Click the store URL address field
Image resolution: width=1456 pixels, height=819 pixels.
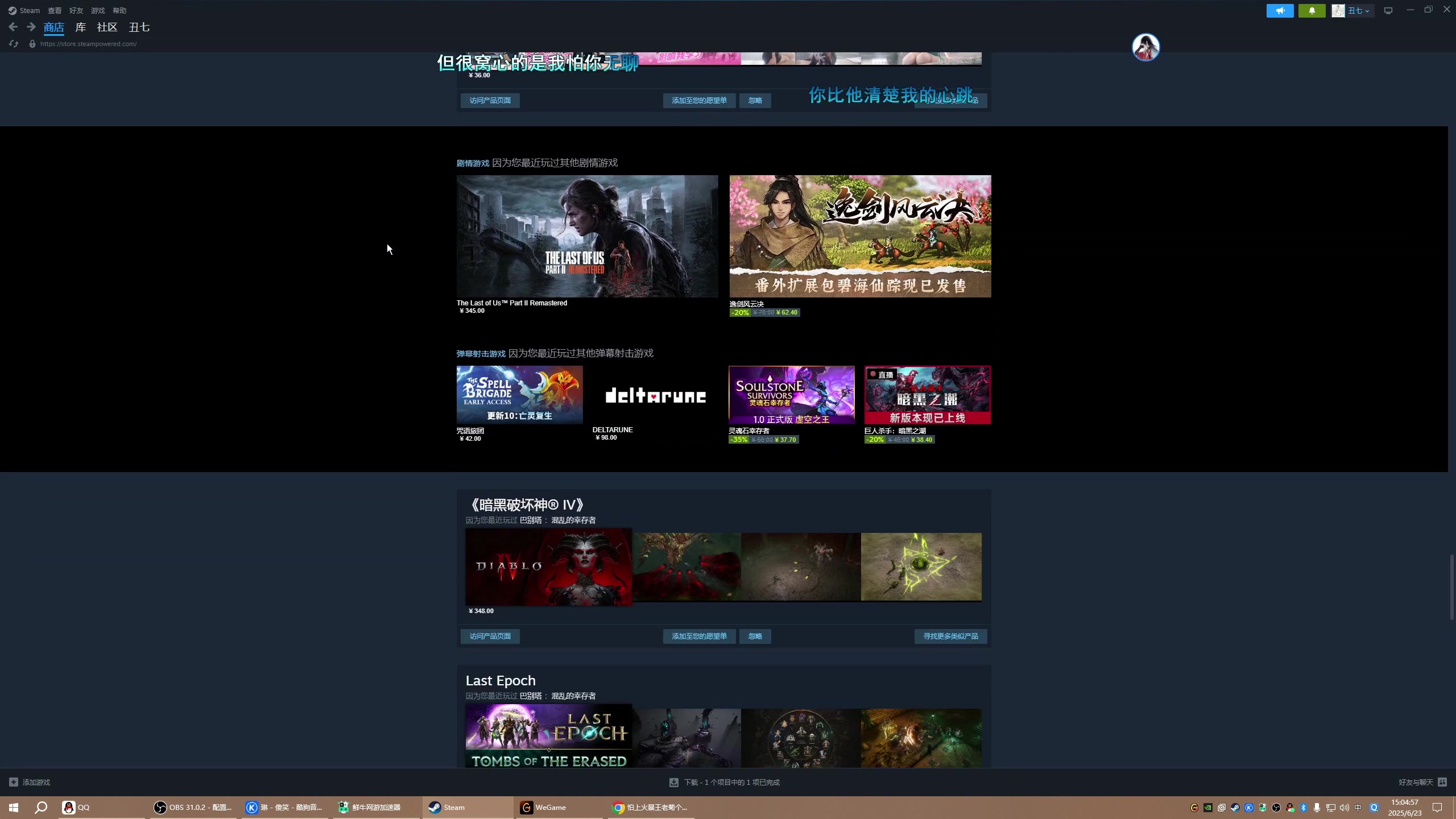[x=88, y=44]
